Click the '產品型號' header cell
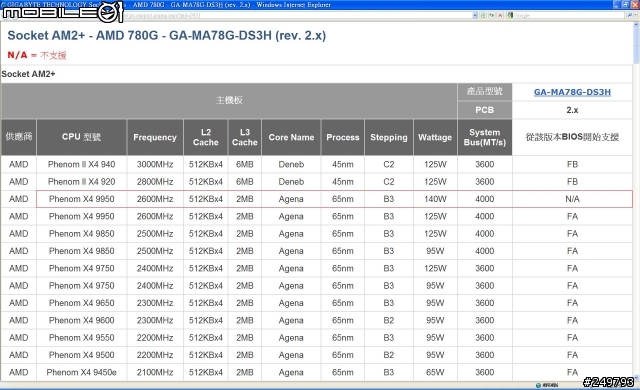This screenshot has width=640, height=390. click(x=484, y=91)
